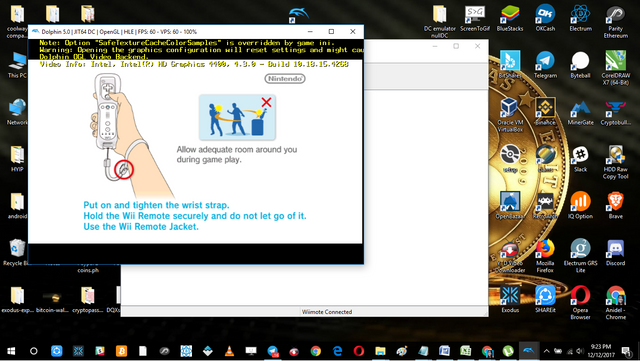Open the Network desktop icon
640x361 pixels.
[x=17, y=111]
